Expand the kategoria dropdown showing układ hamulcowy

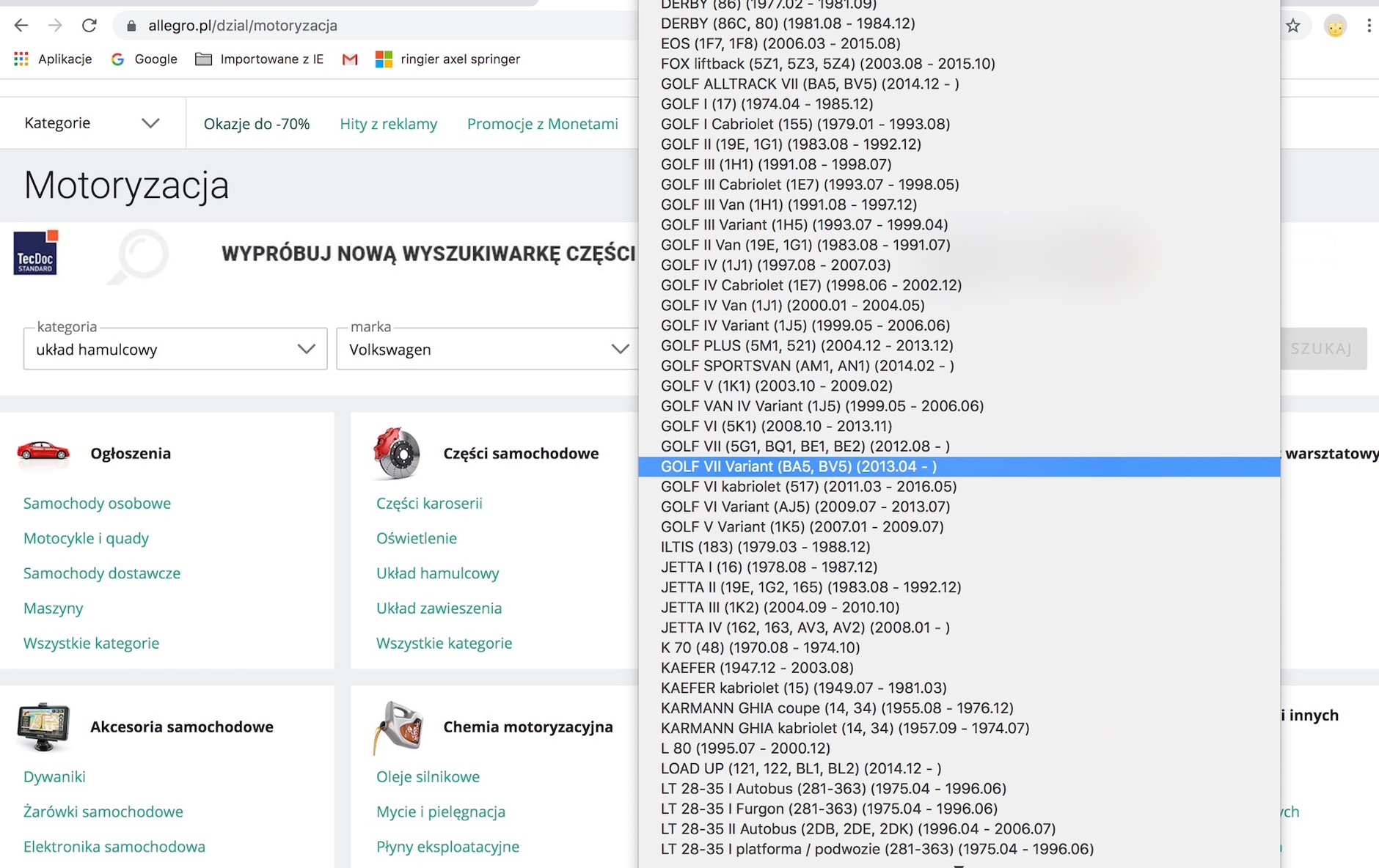(305, 350)
